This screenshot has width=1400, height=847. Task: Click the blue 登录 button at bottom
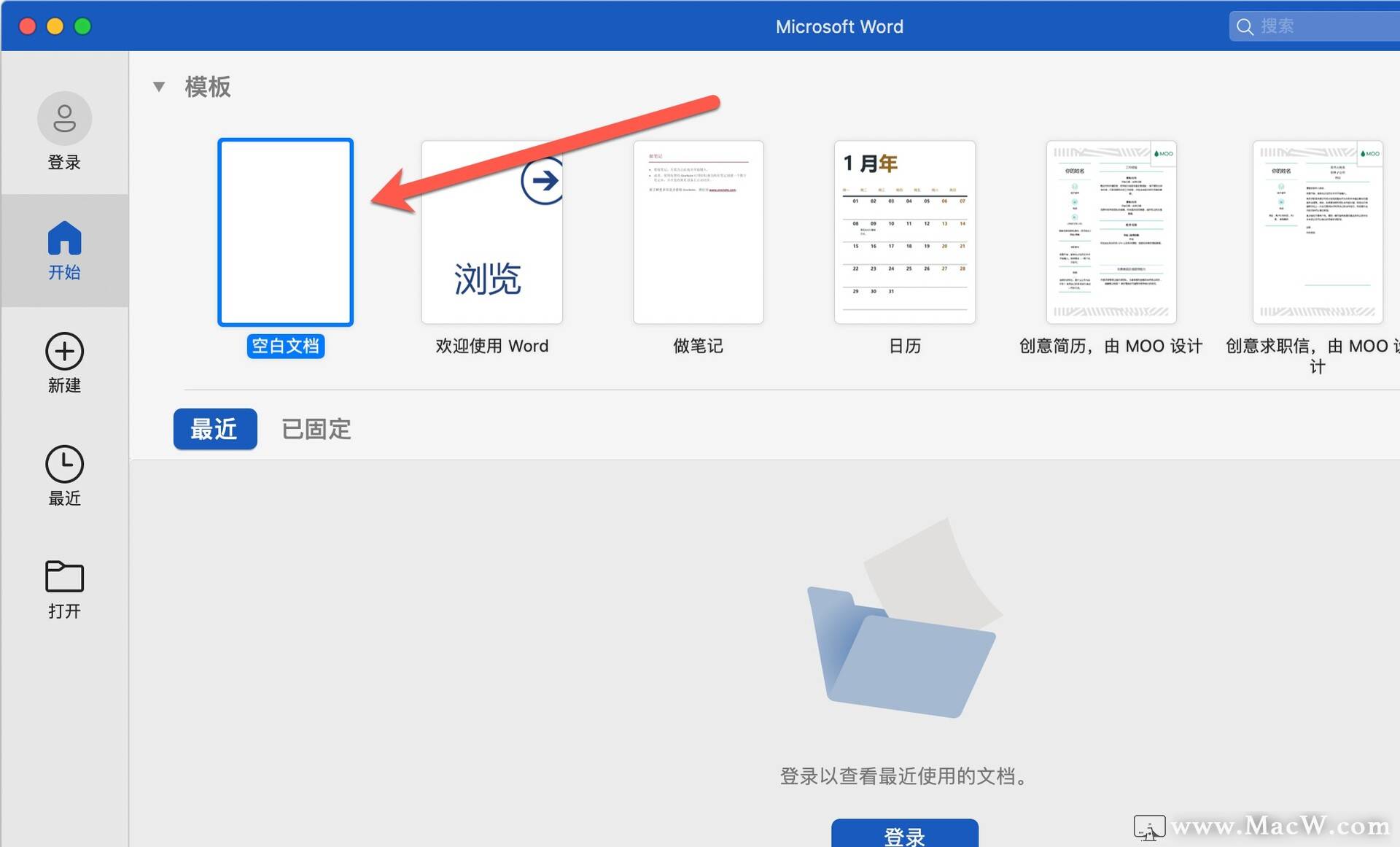(905, 833)
